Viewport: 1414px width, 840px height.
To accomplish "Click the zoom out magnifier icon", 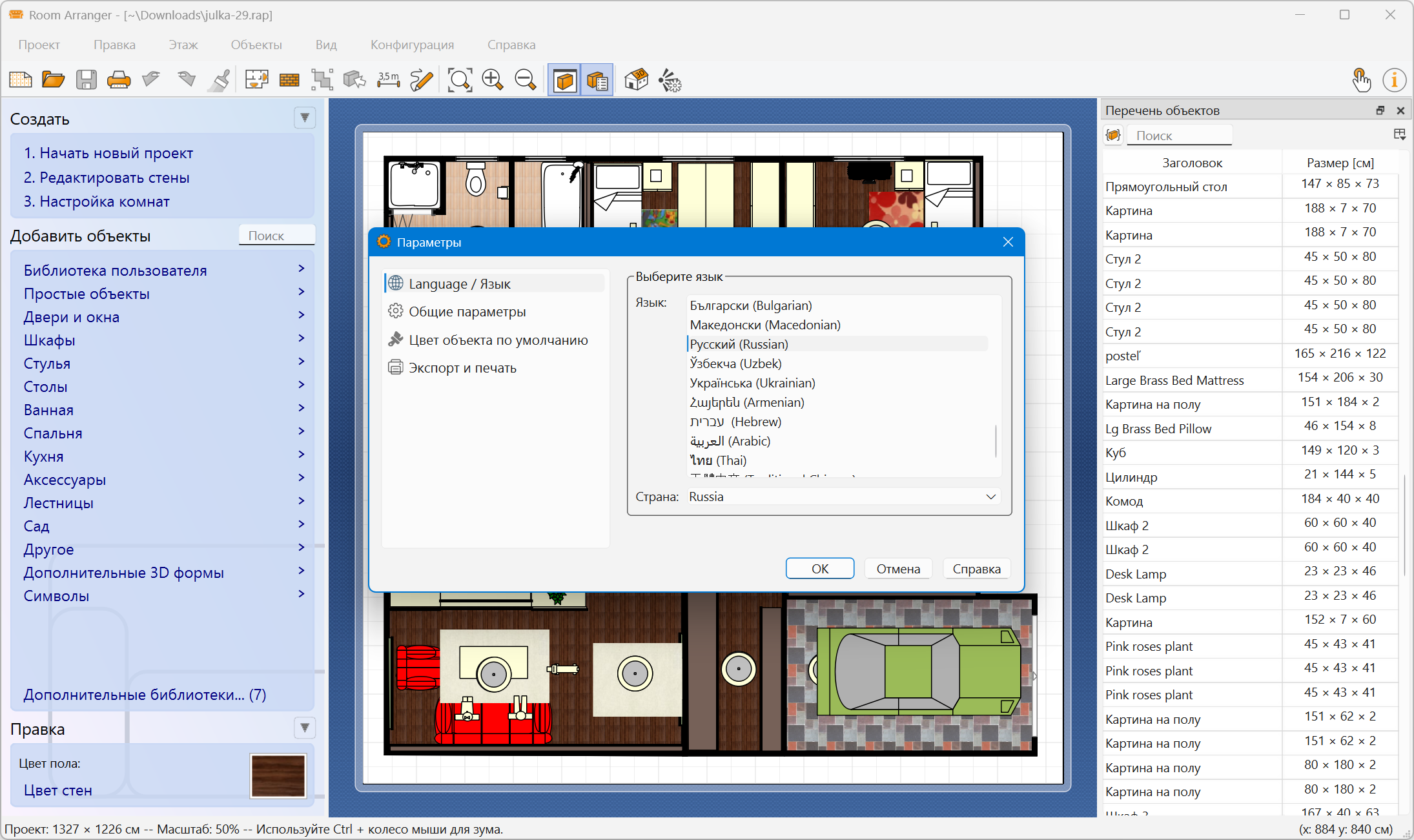I will coord(526,80).
